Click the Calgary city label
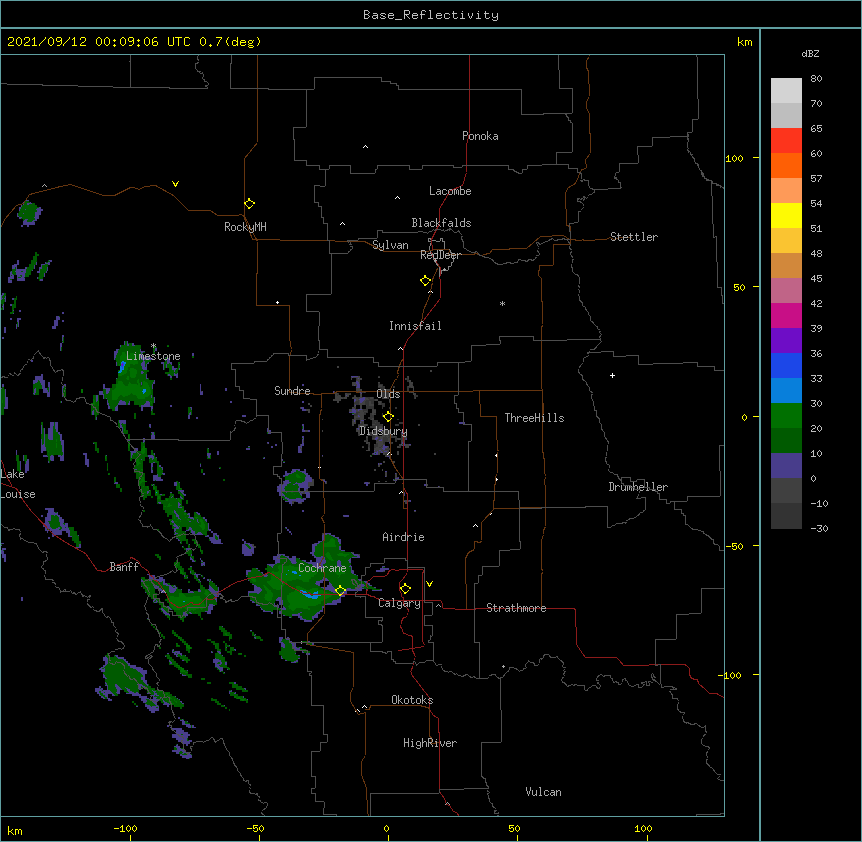The height and width of the screenshot is (842, 862). click(x=399, y=603)
